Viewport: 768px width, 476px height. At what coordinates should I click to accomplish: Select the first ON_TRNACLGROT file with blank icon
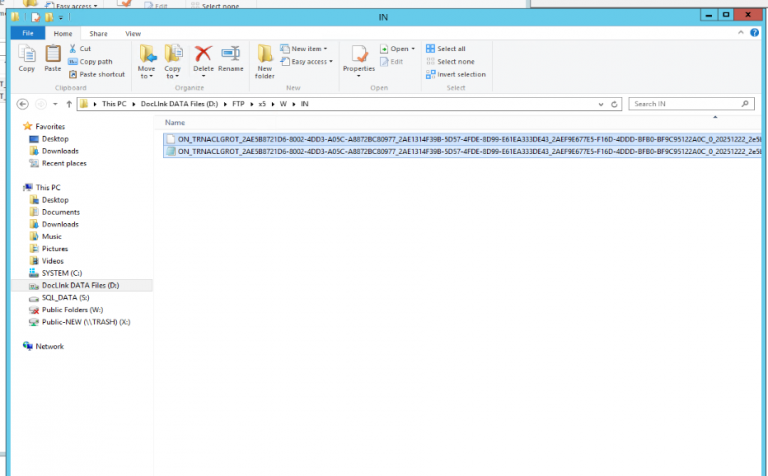(462, 139)
